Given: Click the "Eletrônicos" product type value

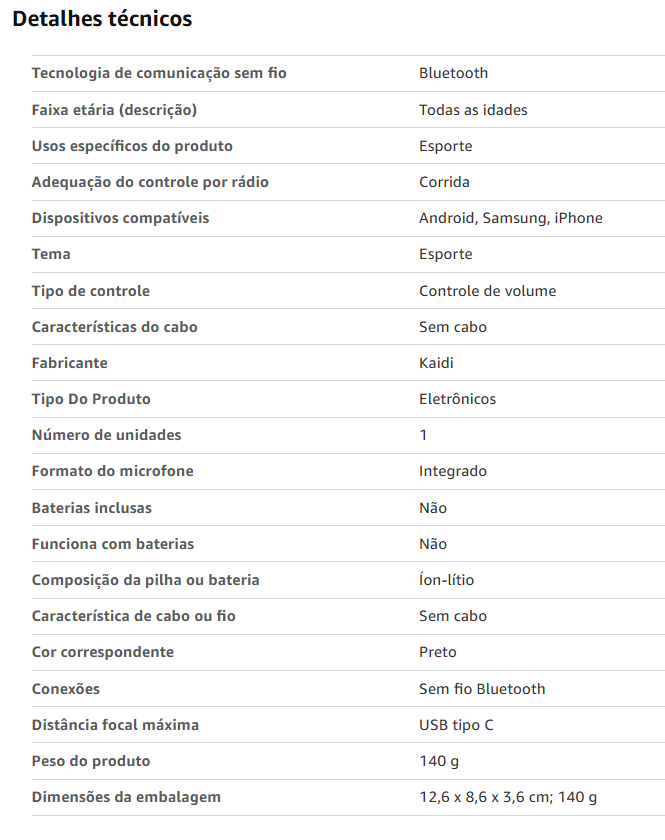Looking at the screenshot, I should tap(457, 399).
